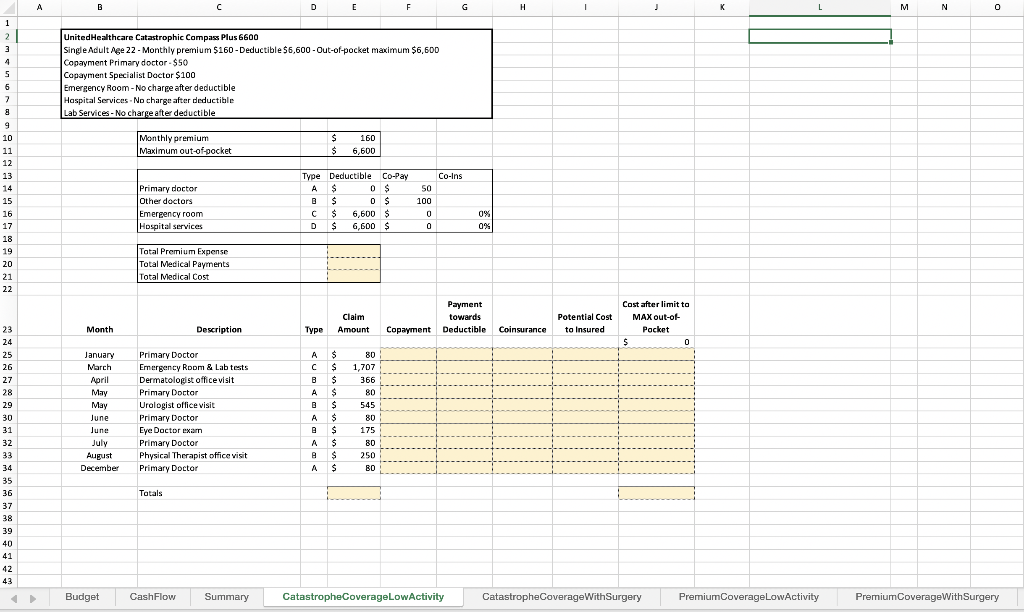This screenshot has width=1024, height=612.
Task: Click 'Lab Services - No charge after deductible'
Action: [139, 112]
